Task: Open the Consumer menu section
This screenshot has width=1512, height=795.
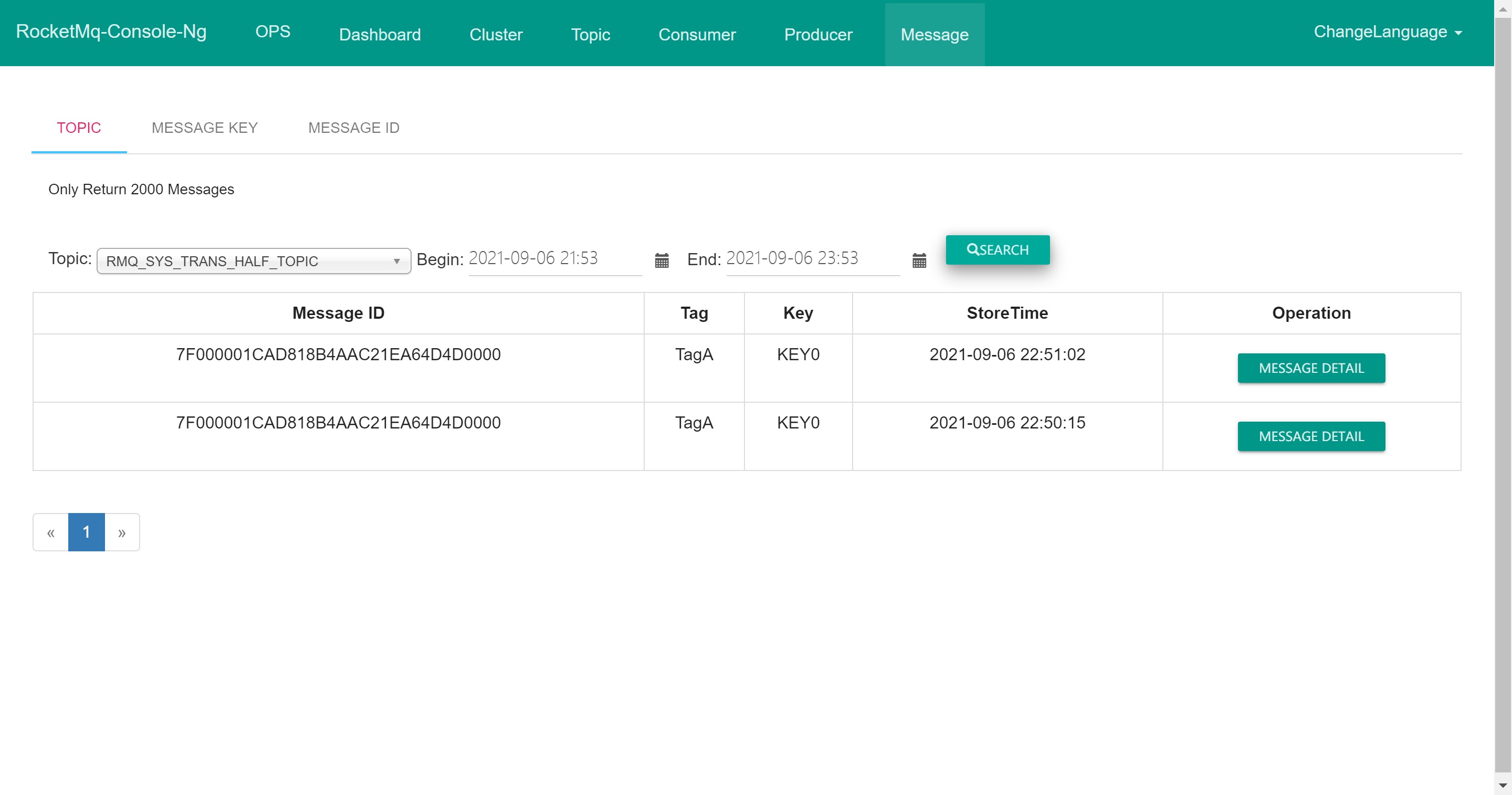Action: pos(696,33)
